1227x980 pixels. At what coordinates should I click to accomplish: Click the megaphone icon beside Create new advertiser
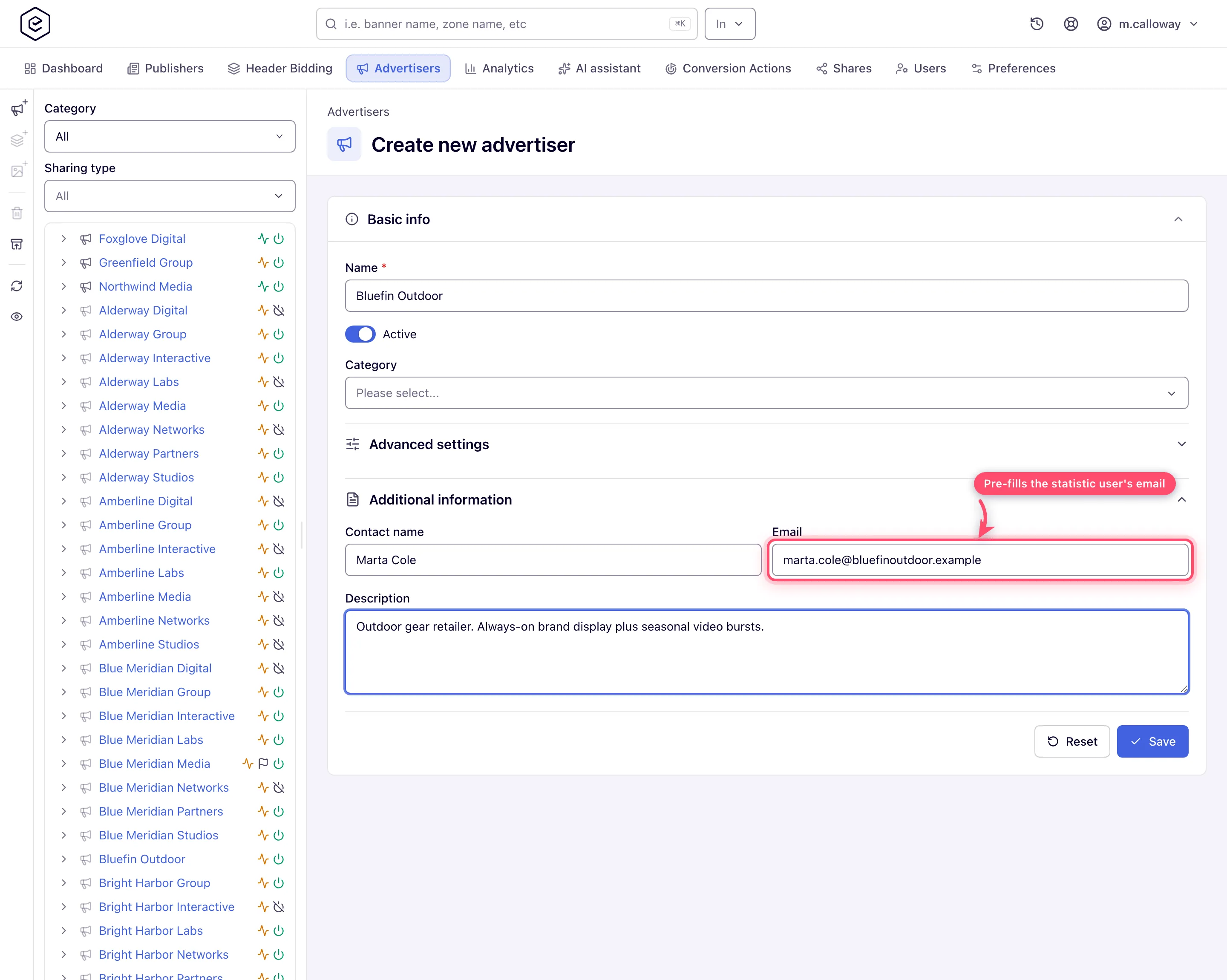(x=344, y=144)
